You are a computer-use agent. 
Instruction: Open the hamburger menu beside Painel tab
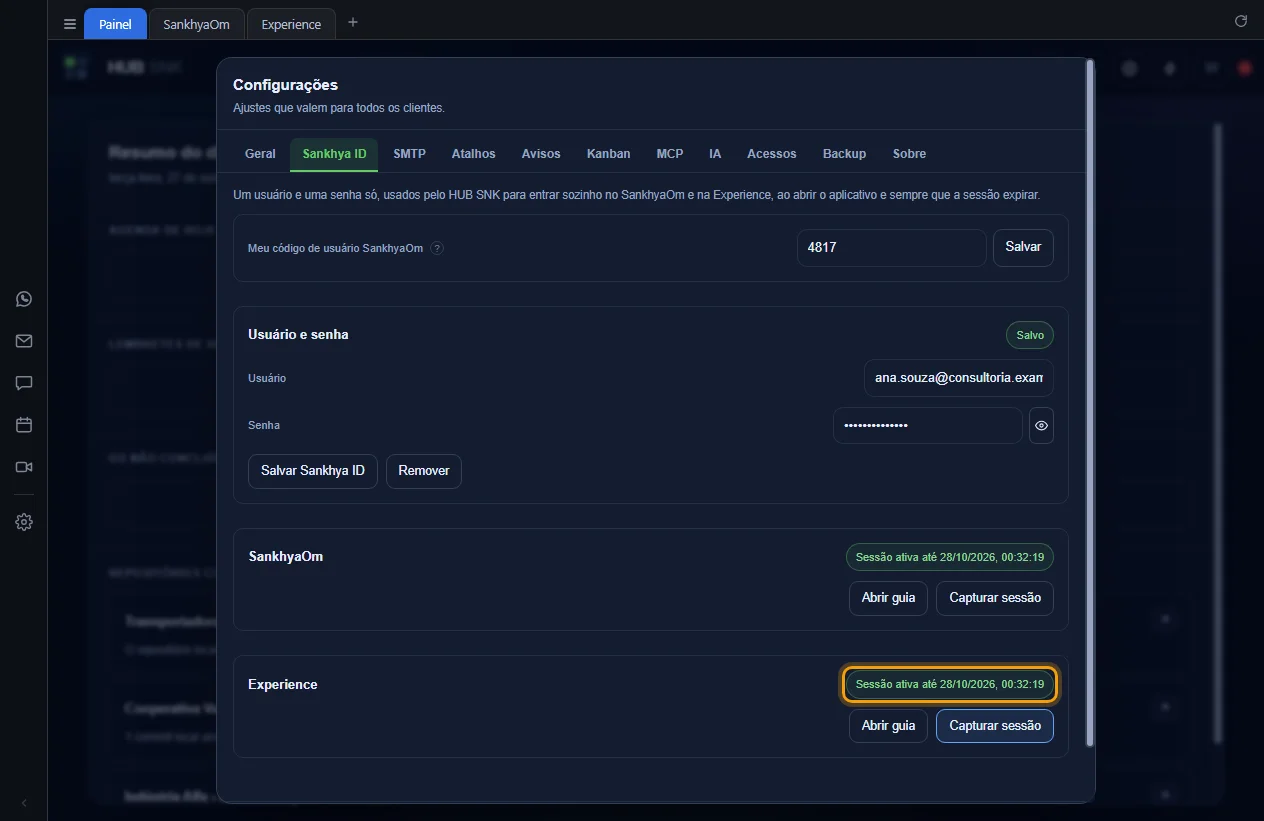tap(70, 24)
